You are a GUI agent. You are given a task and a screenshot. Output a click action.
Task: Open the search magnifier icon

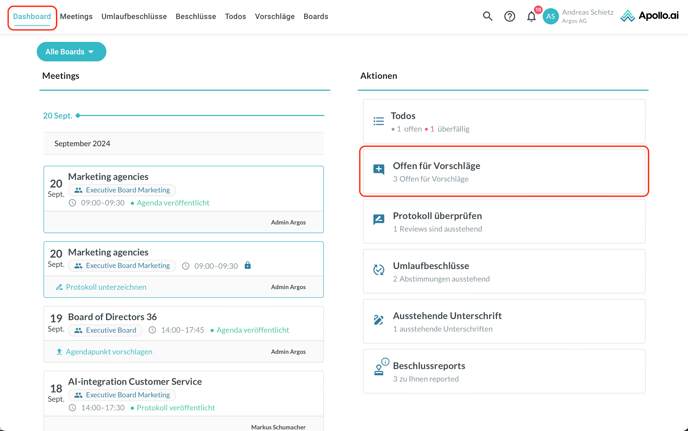[x=488, y=16]
